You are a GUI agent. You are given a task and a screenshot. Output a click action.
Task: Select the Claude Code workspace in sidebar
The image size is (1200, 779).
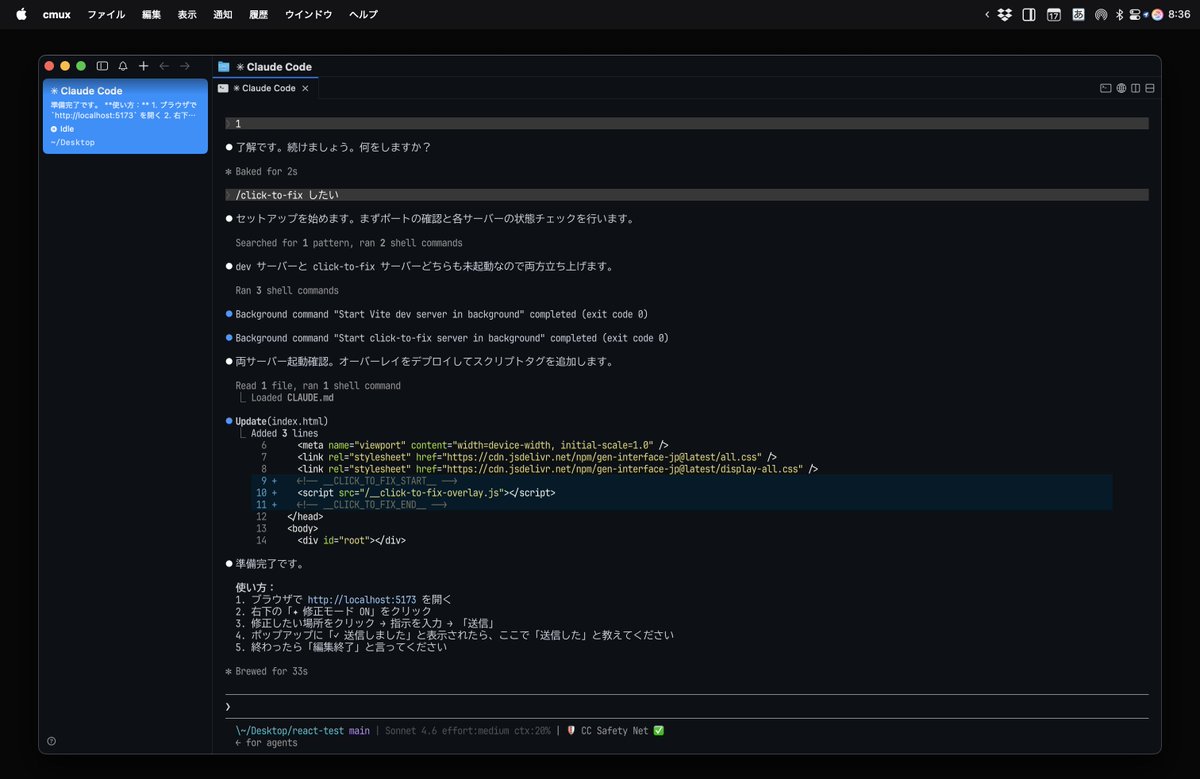pos(125,117)
